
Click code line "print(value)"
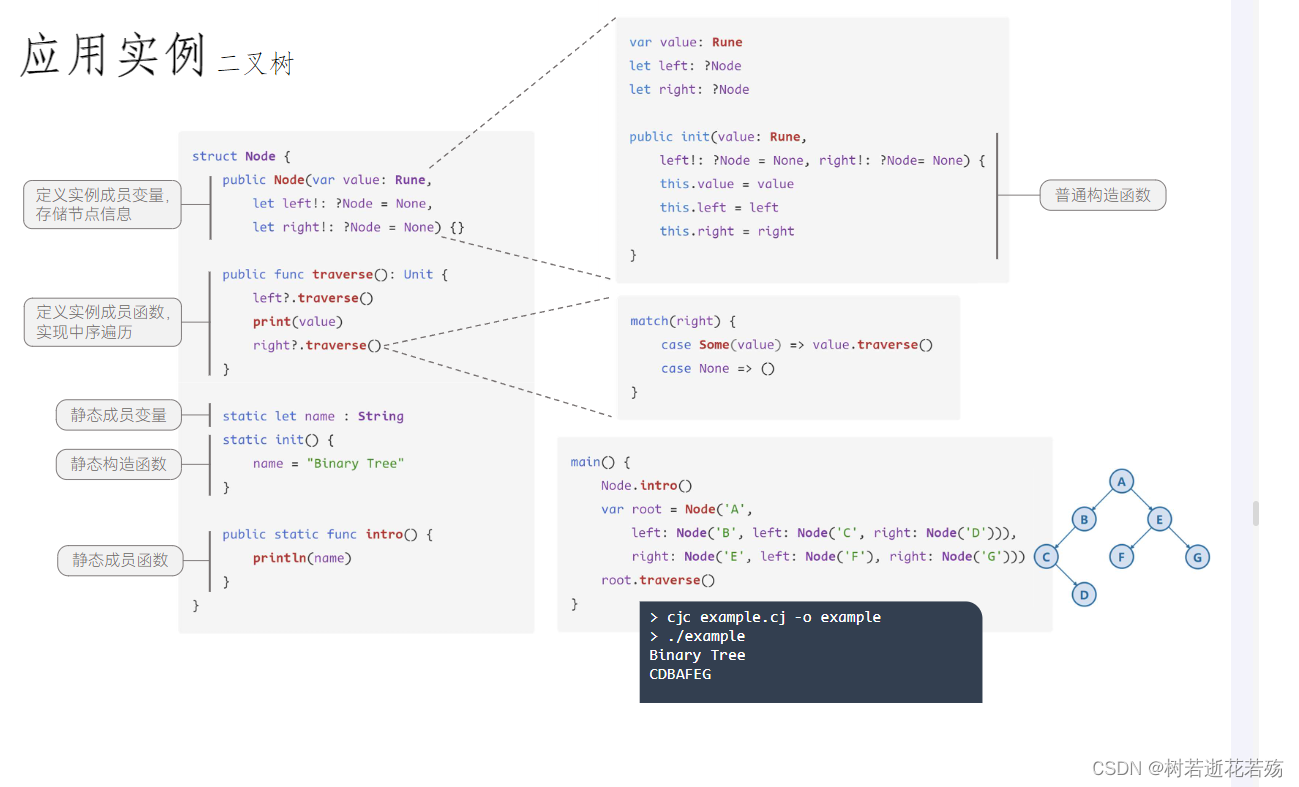click(297, 321)
